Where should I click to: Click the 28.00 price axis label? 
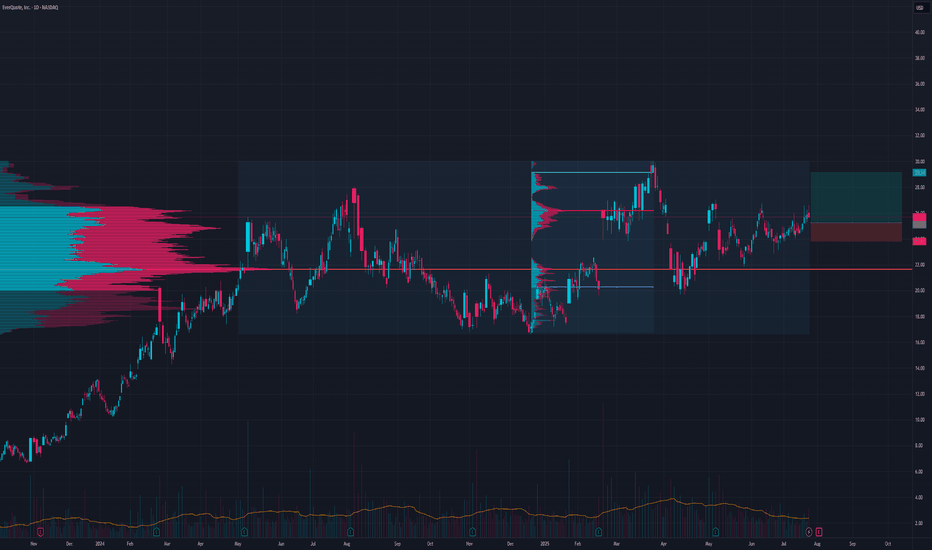coord(920,187)
